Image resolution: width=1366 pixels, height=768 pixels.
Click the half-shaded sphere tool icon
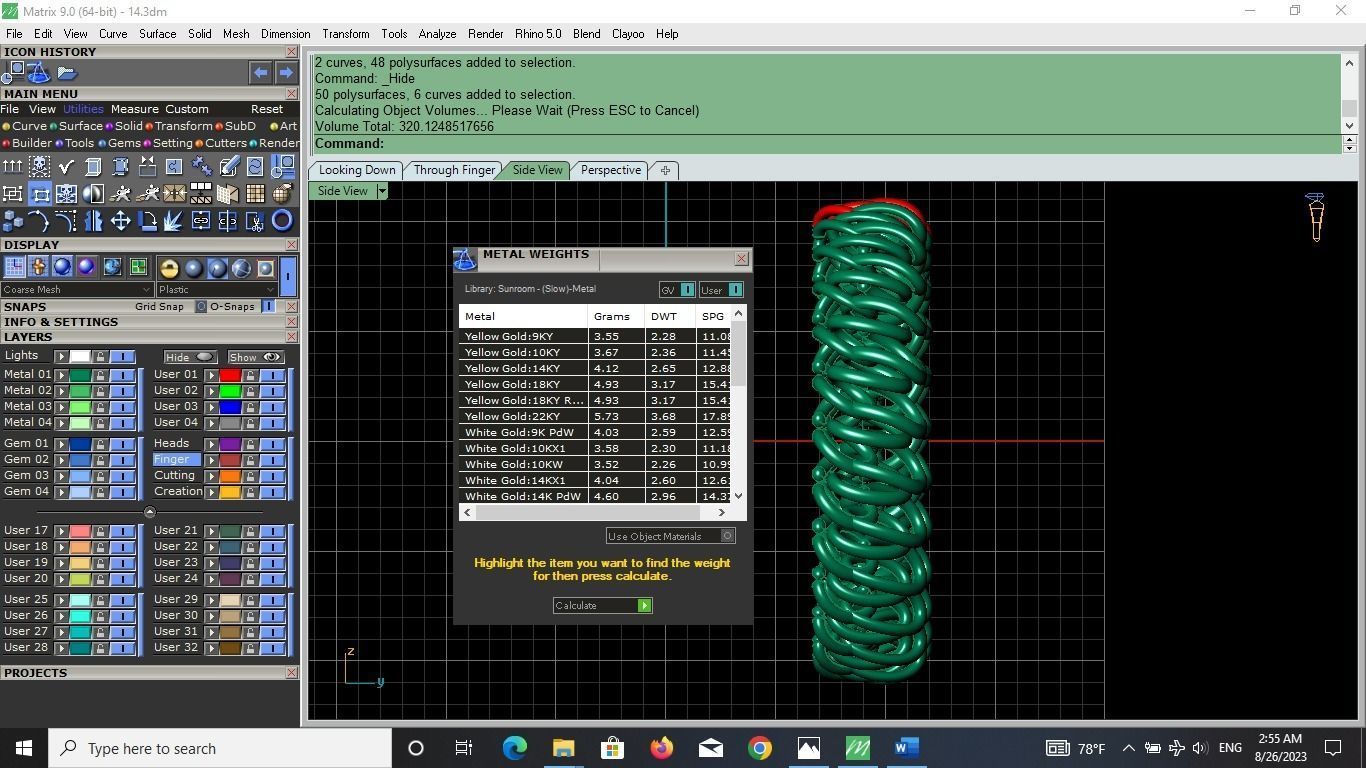[x=94, y=193]
